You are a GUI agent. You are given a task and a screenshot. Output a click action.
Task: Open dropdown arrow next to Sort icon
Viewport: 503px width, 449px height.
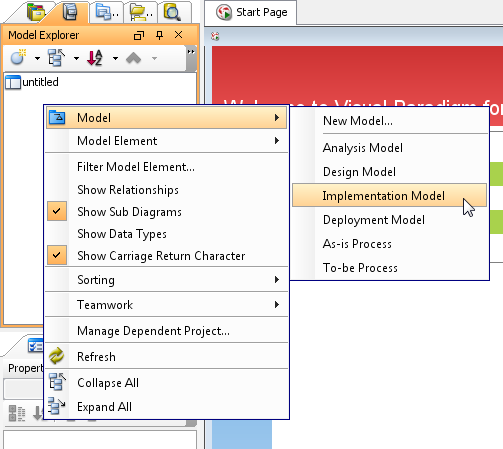[115, 58]
